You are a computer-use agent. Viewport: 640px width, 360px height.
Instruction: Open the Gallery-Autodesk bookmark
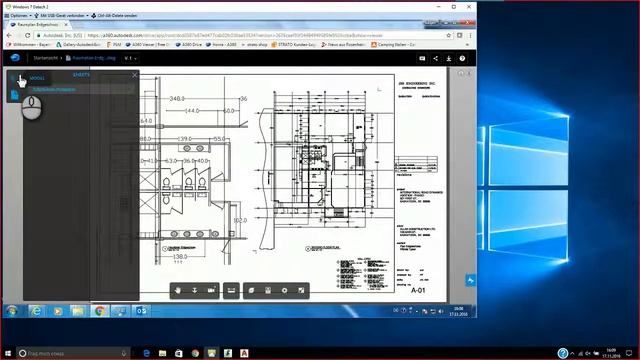pos(79,44)
